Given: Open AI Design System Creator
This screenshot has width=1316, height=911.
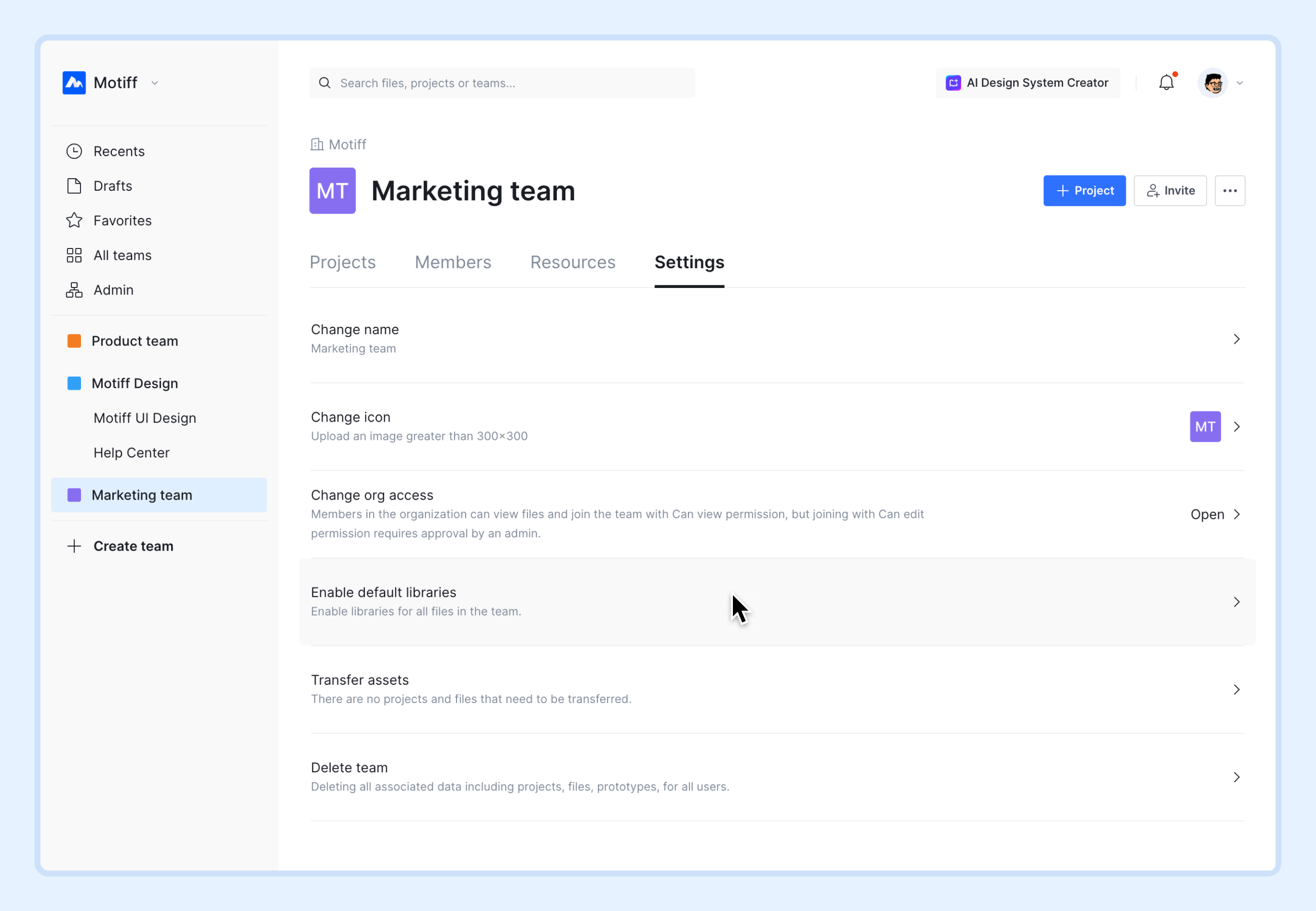Looking at the screenshot, I should [x=1029, y=84].
